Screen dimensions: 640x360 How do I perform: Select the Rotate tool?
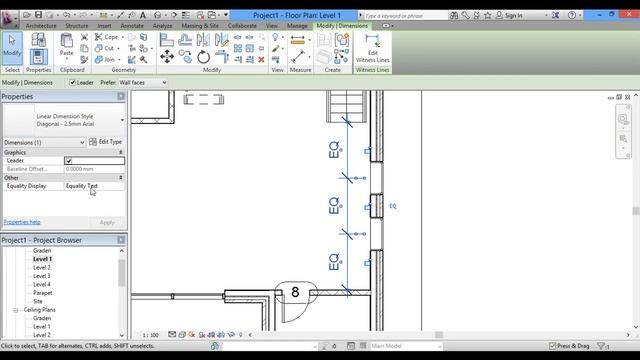pyautogui.click(x=203, y=57)
